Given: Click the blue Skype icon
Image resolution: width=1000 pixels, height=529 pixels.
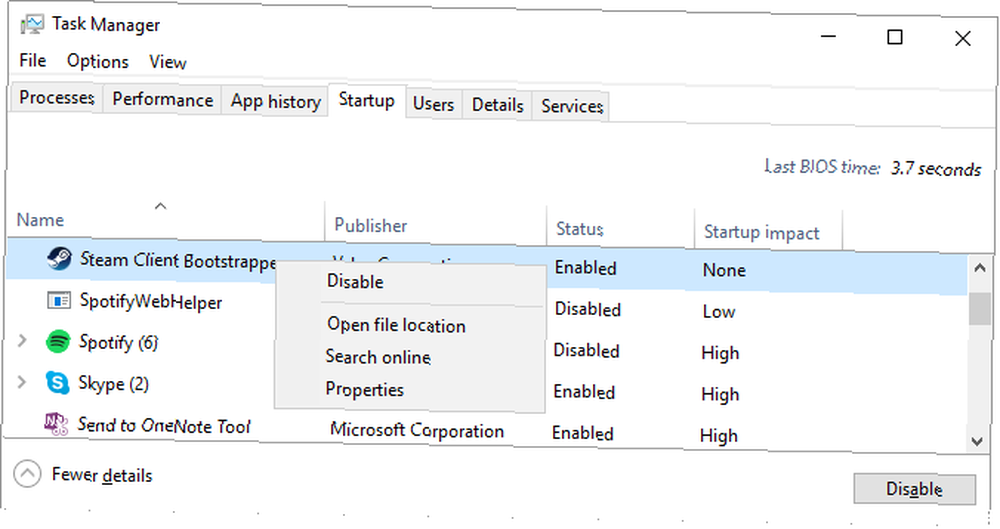Looking at the screenshot, I should (x=57, y=382).
